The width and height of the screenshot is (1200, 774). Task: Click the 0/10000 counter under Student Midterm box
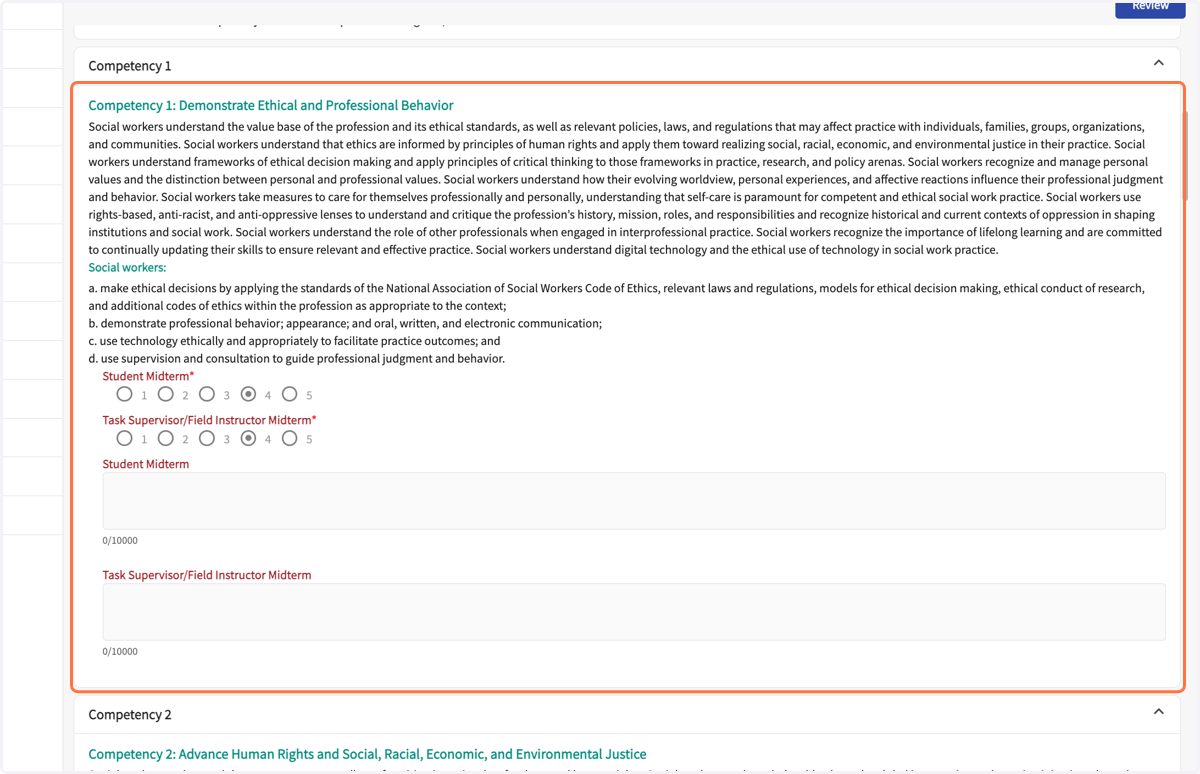pyautogui.click(x=120, y=541)
